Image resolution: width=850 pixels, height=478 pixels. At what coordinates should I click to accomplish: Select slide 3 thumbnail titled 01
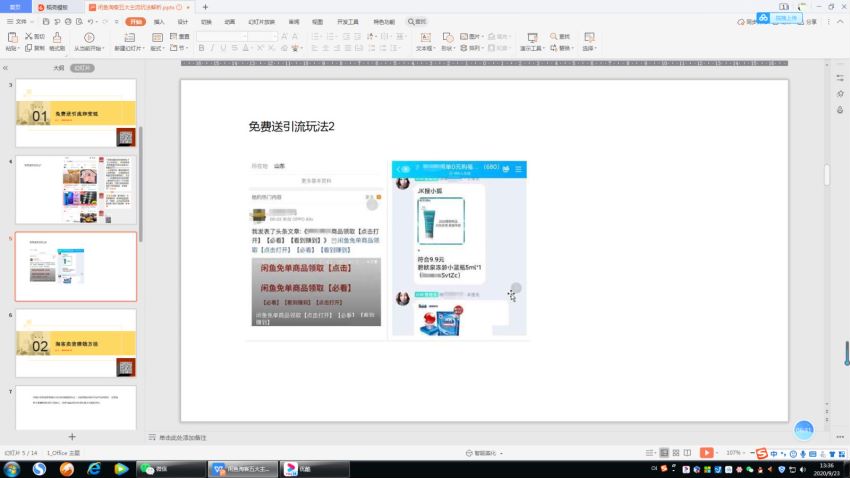(76, 113)
